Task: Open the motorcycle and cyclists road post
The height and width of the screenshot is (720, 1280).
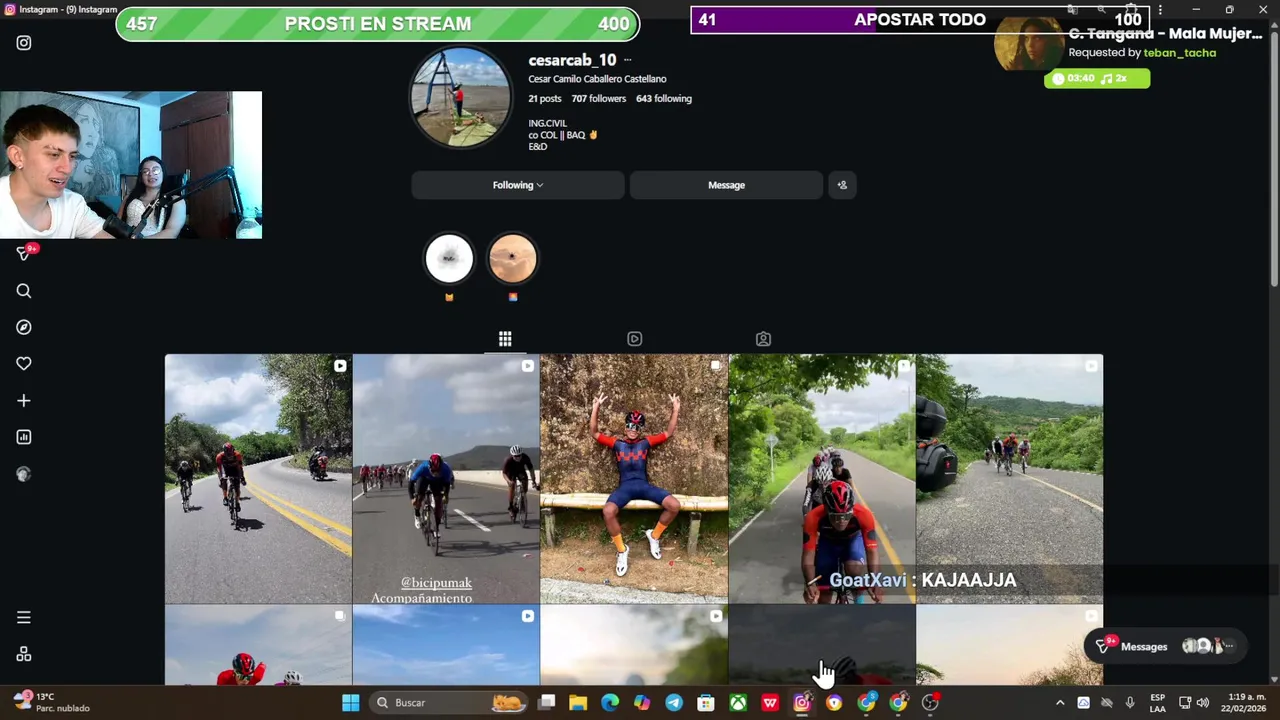Action: pos(1010,479)
